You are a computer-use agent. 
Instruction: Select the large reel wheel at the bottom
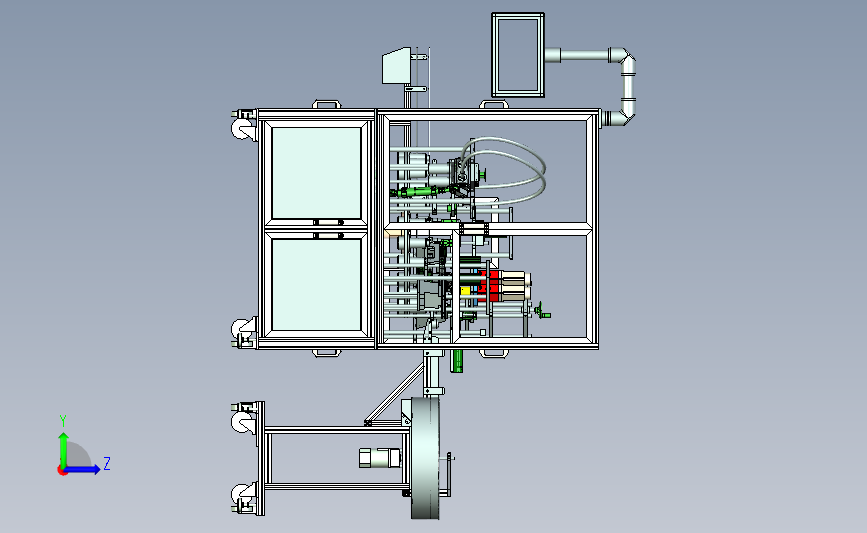click(425, 458)
